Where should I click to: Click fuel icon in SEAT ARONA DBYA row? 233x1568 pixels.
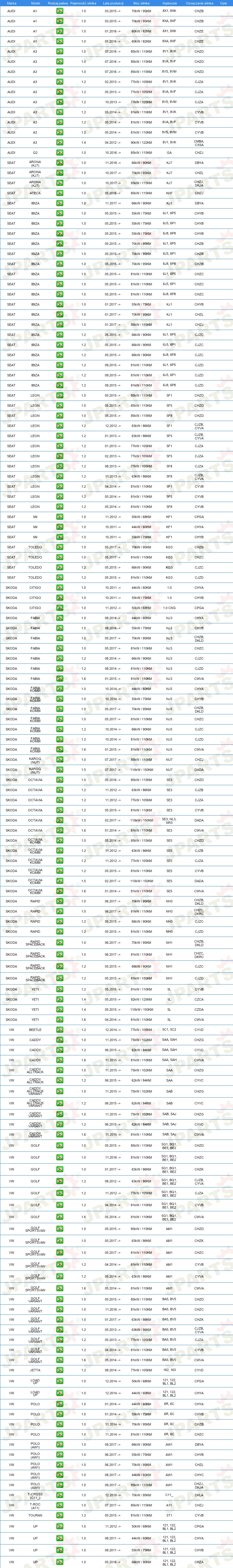coord(60,163)
